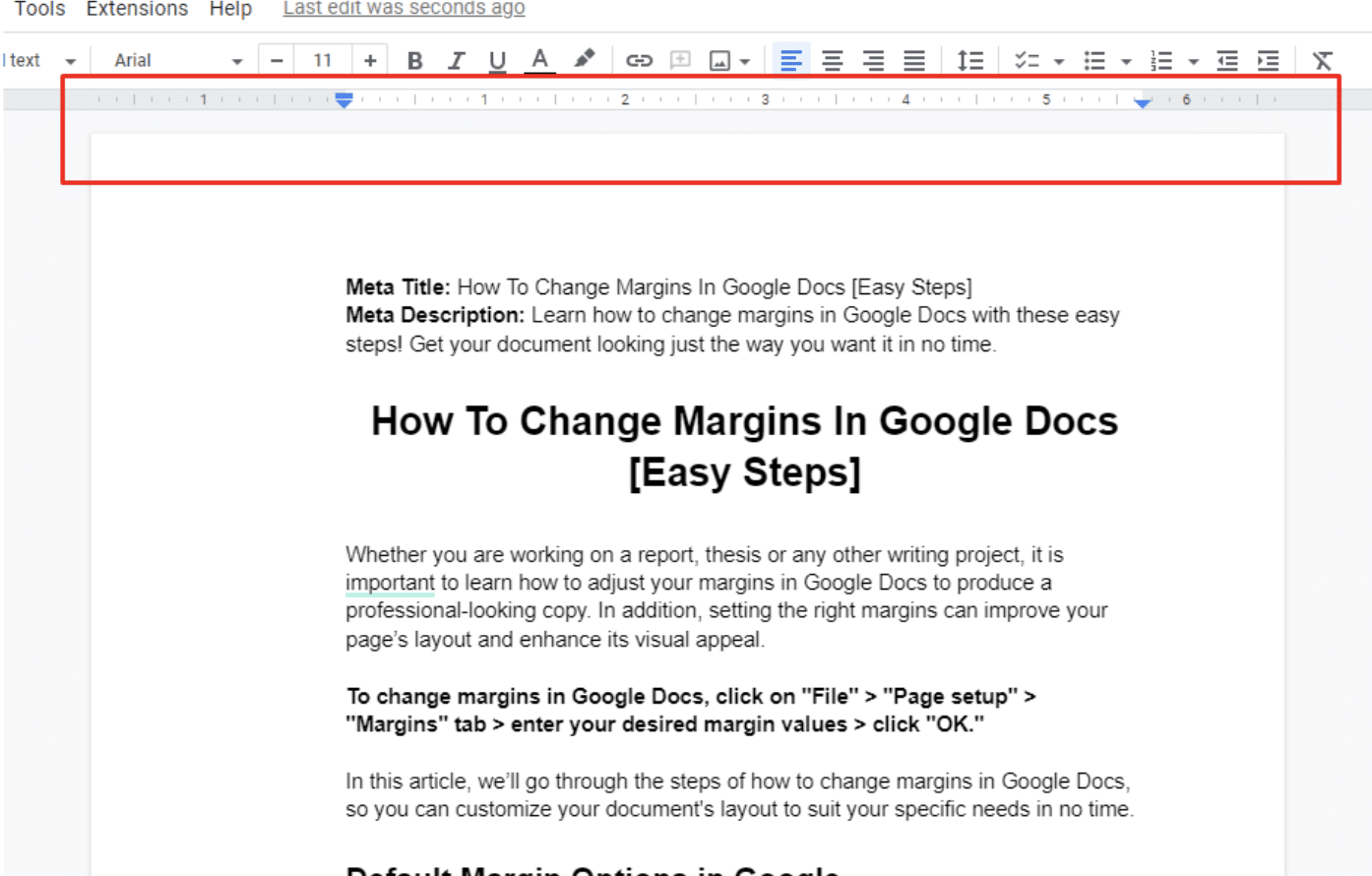Click the bold paragraph starting 'To change margins'
Viewport: 1372px width, 876px height.
(690, 711)
